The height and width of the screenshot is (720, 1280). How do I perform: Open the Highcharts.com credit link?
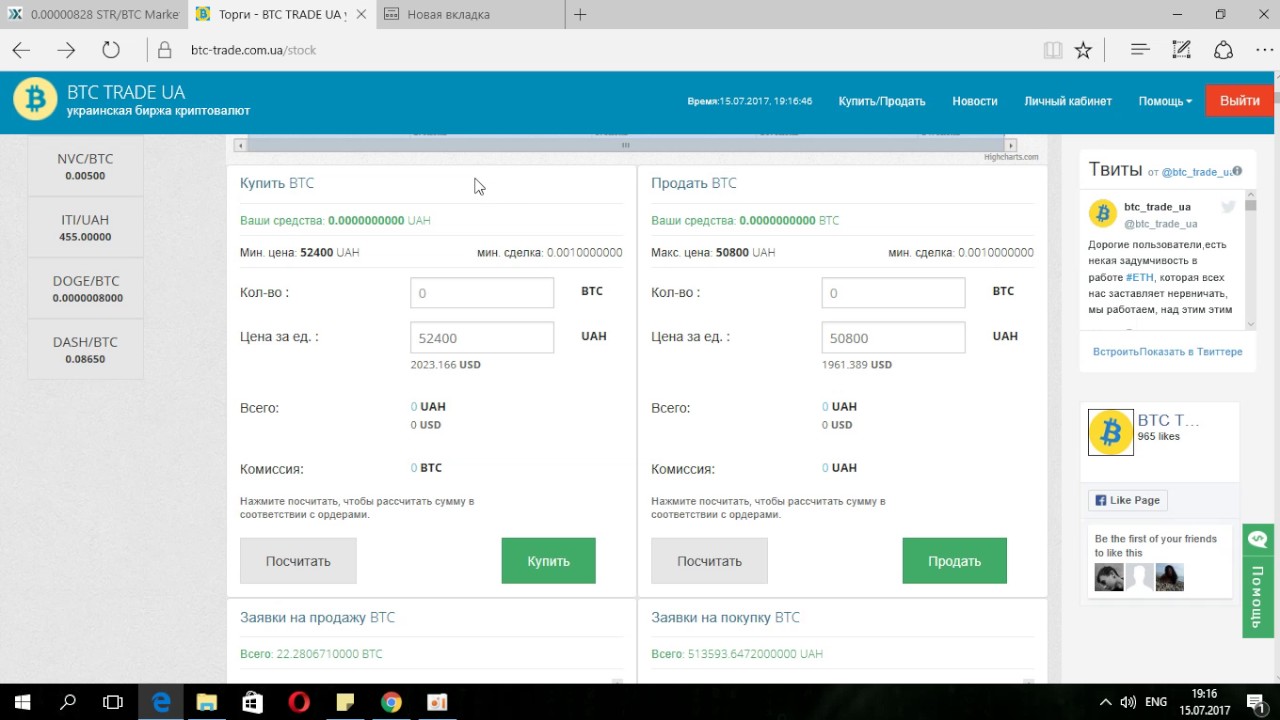click(x=1011, y=157)
